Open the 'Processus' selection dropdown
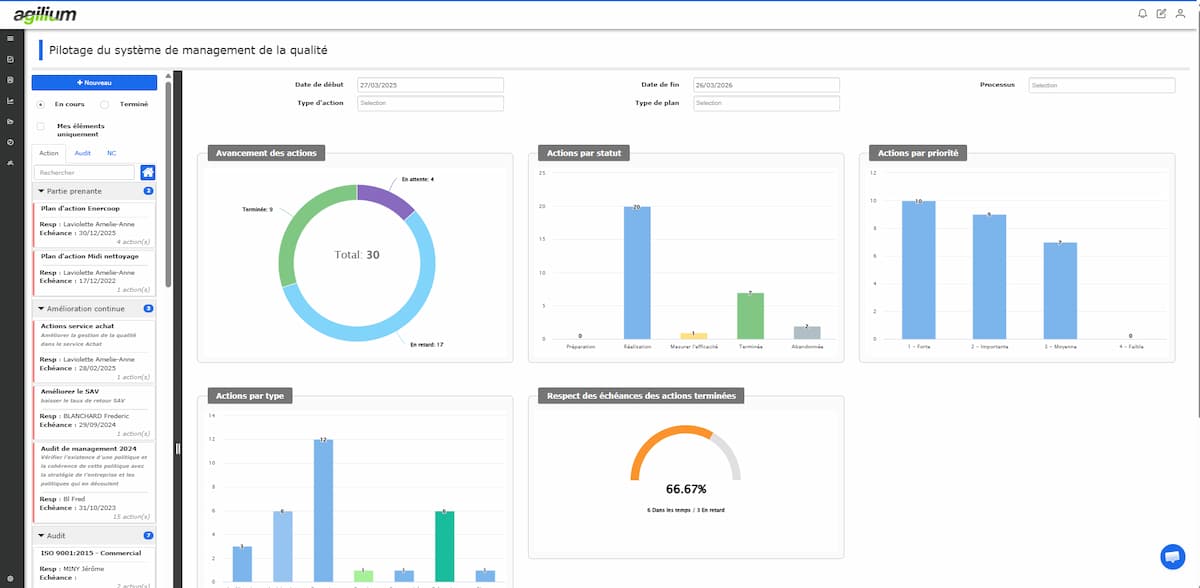Image resolution: width=1200 pixels, height=588 pixels. (x=1100, y=84)
